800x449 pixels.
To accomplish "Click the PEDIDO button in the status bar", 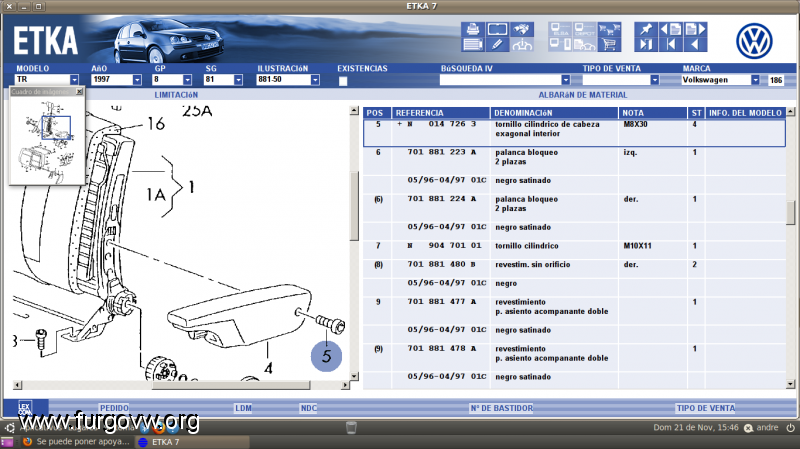I will pos(114,408).
